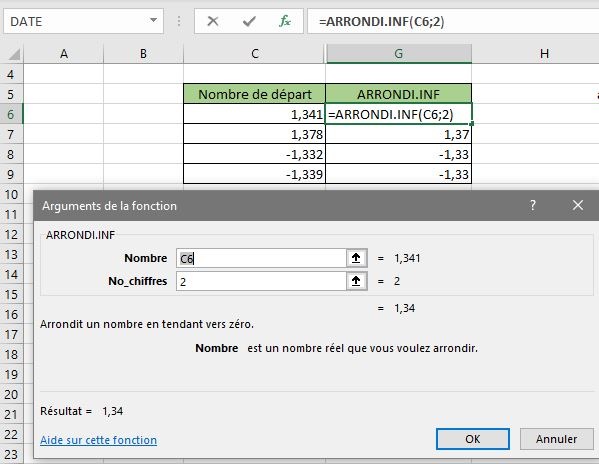Select row 13 header

(x=11, y=254)
